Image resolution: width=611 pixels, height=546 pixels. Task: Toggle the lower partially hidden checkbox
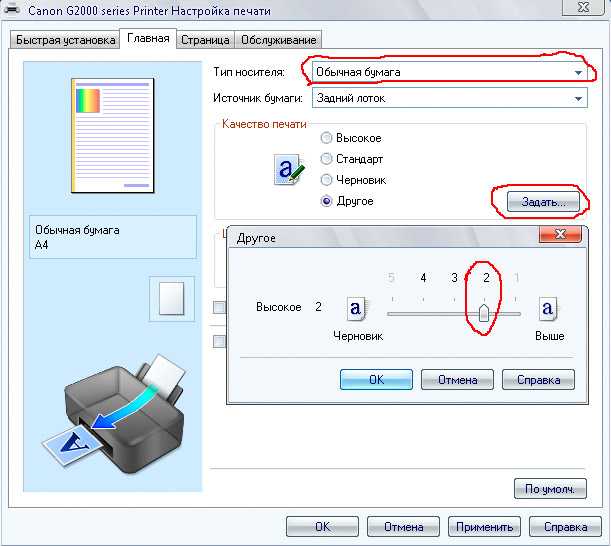[x=219, y=341]
